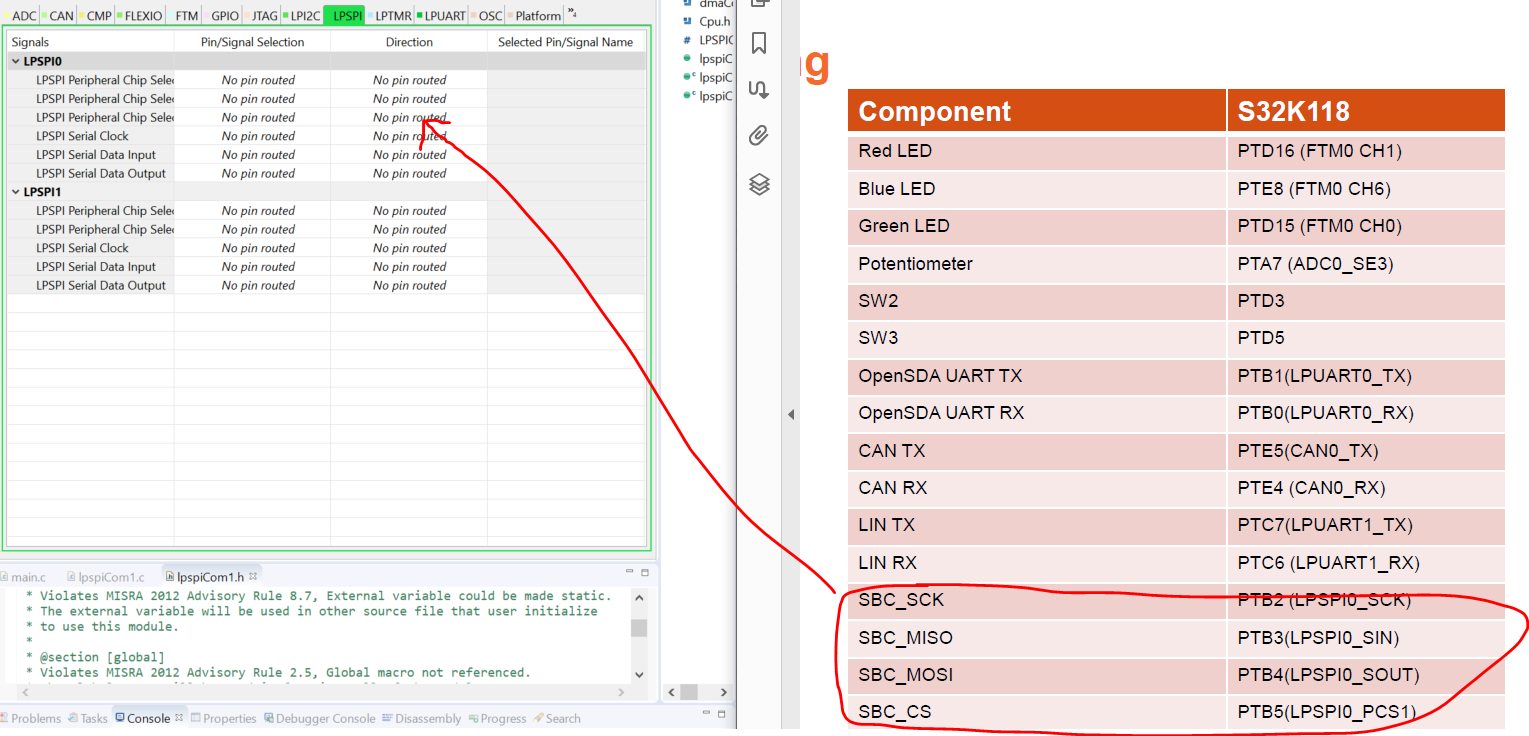
Task: Open the Attachments paperclip panel
Action: tap(758, 135)
